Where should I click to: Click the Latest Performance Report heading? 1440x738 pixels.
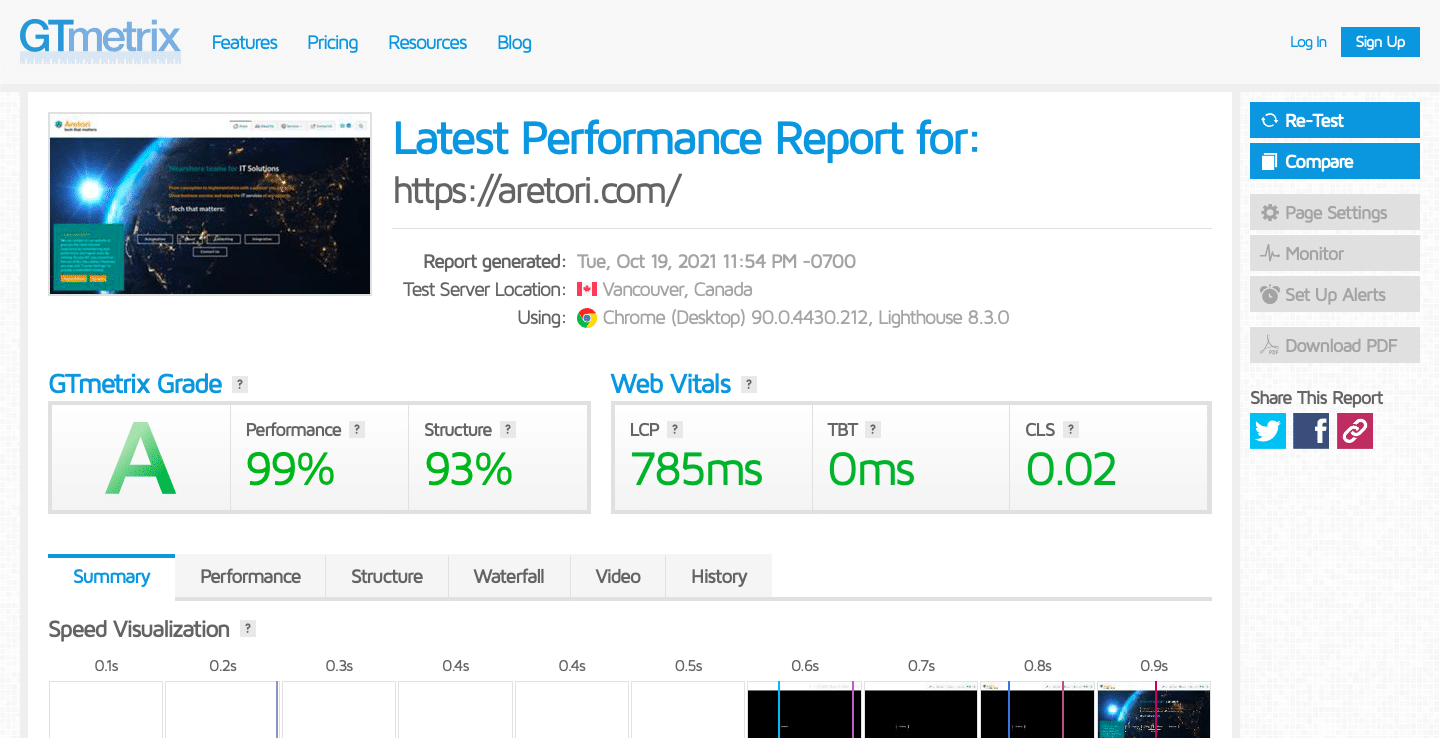coord(686,138)
